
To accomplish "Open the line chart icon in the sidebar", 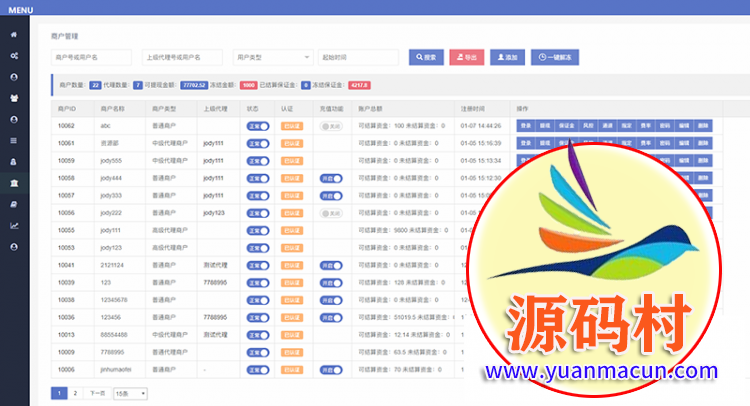I will point(14,226).
